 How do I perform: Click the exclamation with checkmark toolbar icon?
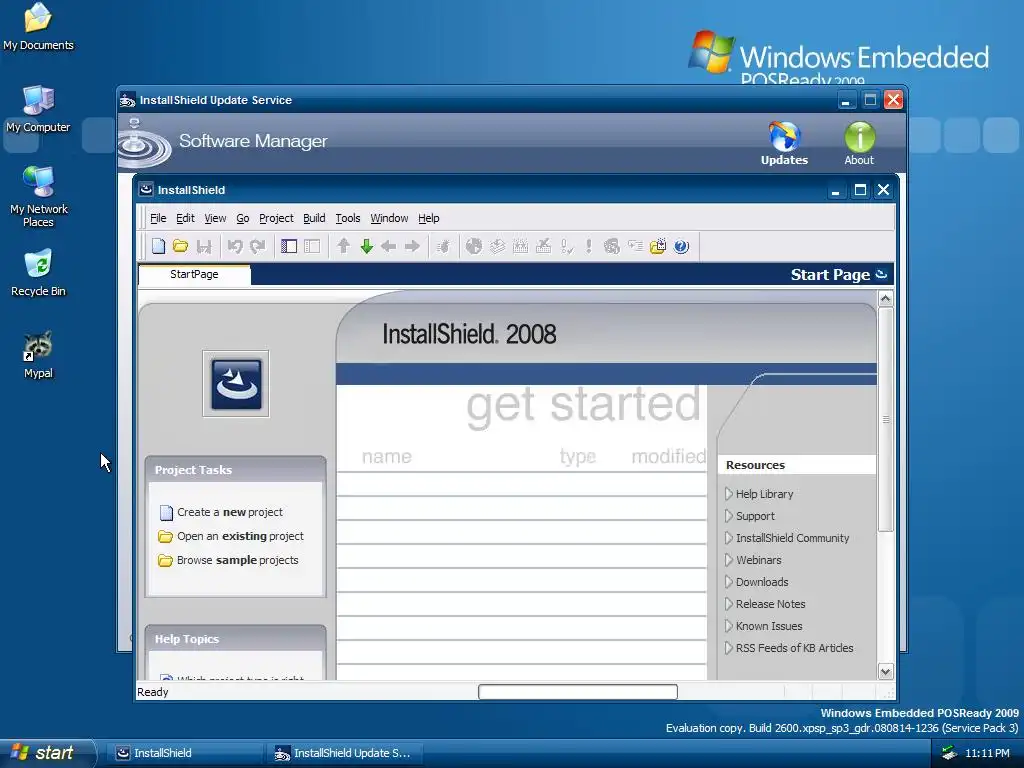(567, 246)
